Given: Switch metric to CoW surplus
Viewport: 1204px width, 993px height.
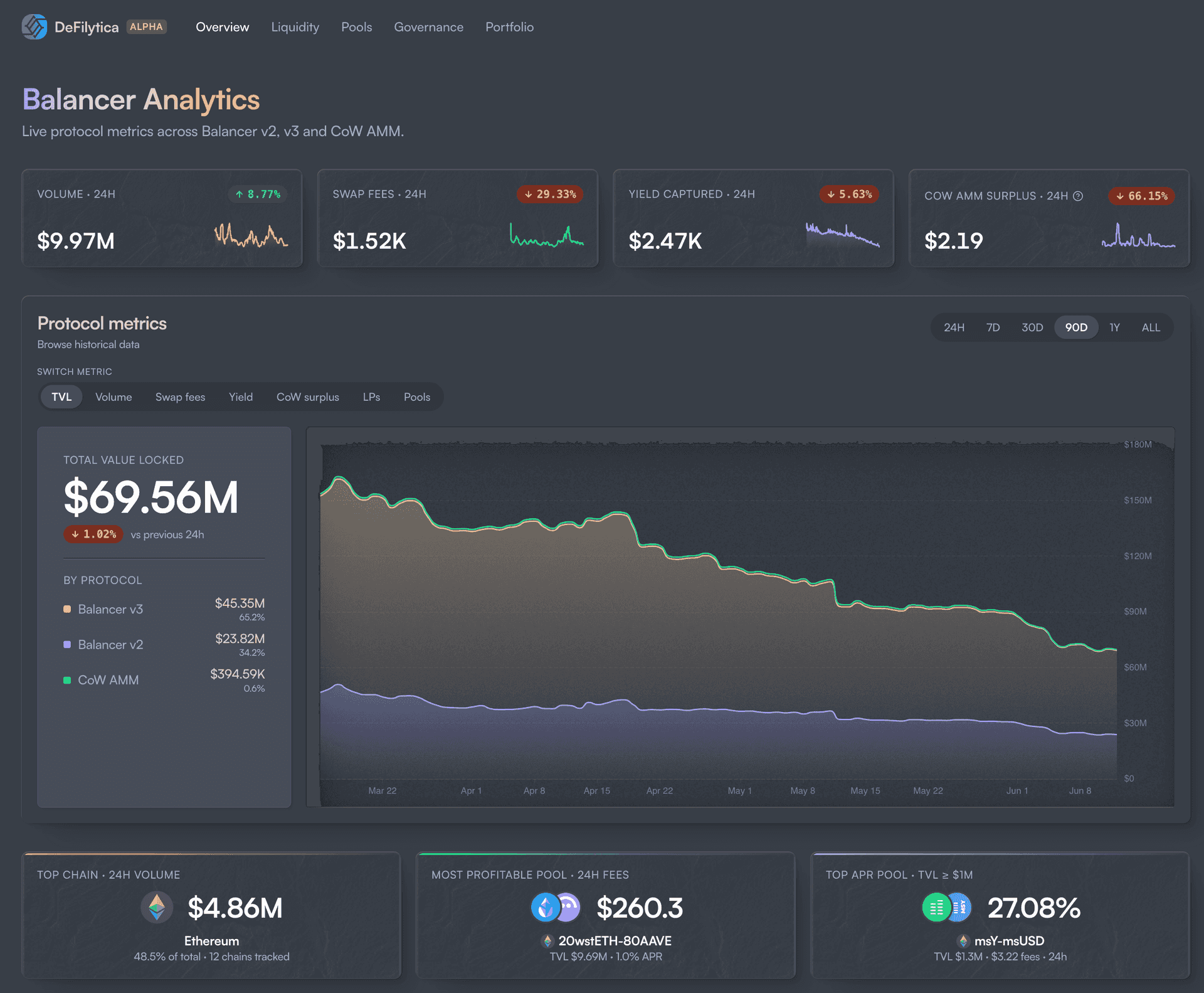Looking at the screenshot, I should click(308, 397).
